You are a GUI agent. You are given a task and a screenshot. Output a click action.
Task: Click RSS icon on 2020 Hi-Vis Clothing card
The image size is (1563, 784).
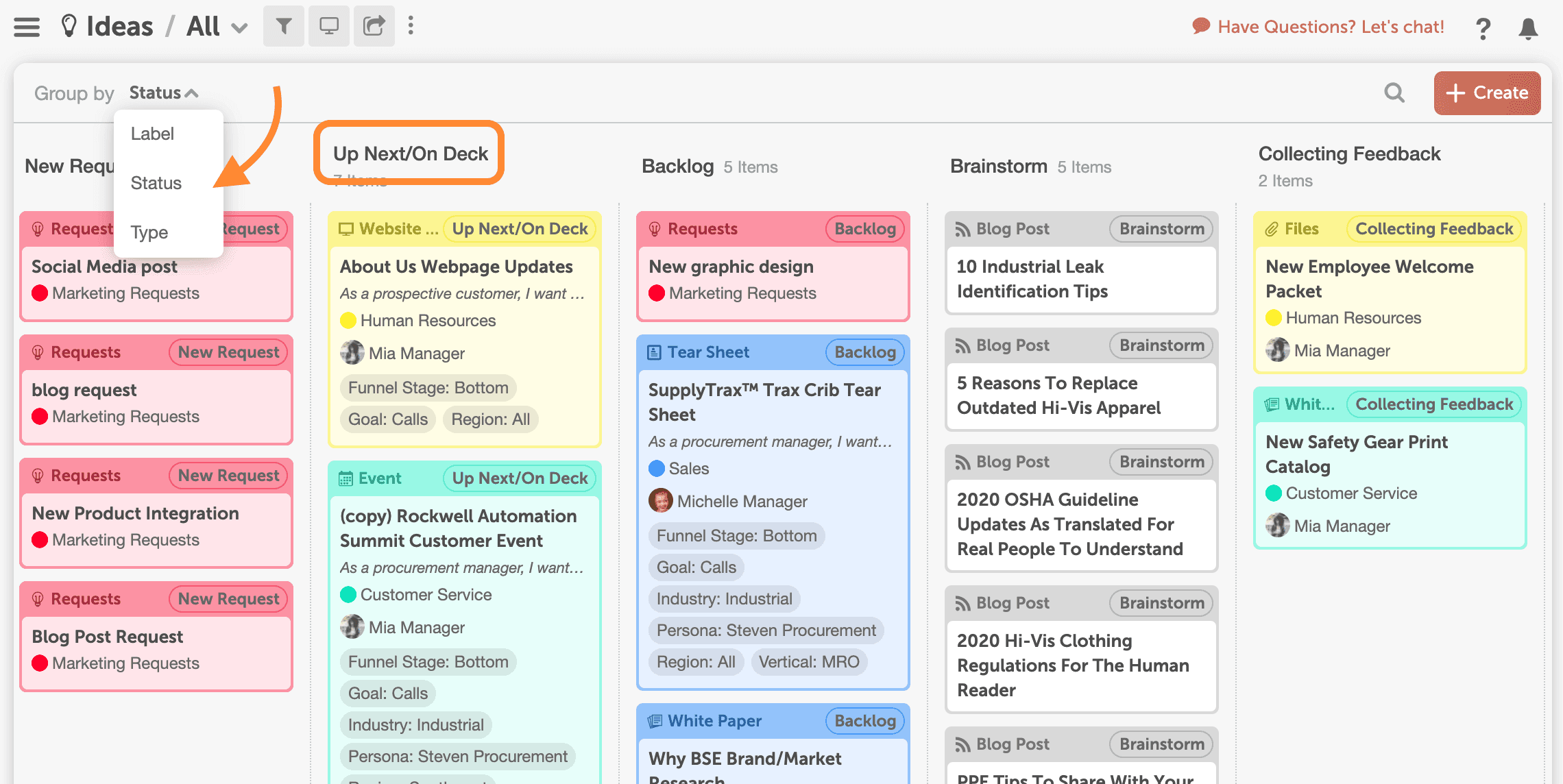click(963, 604)
